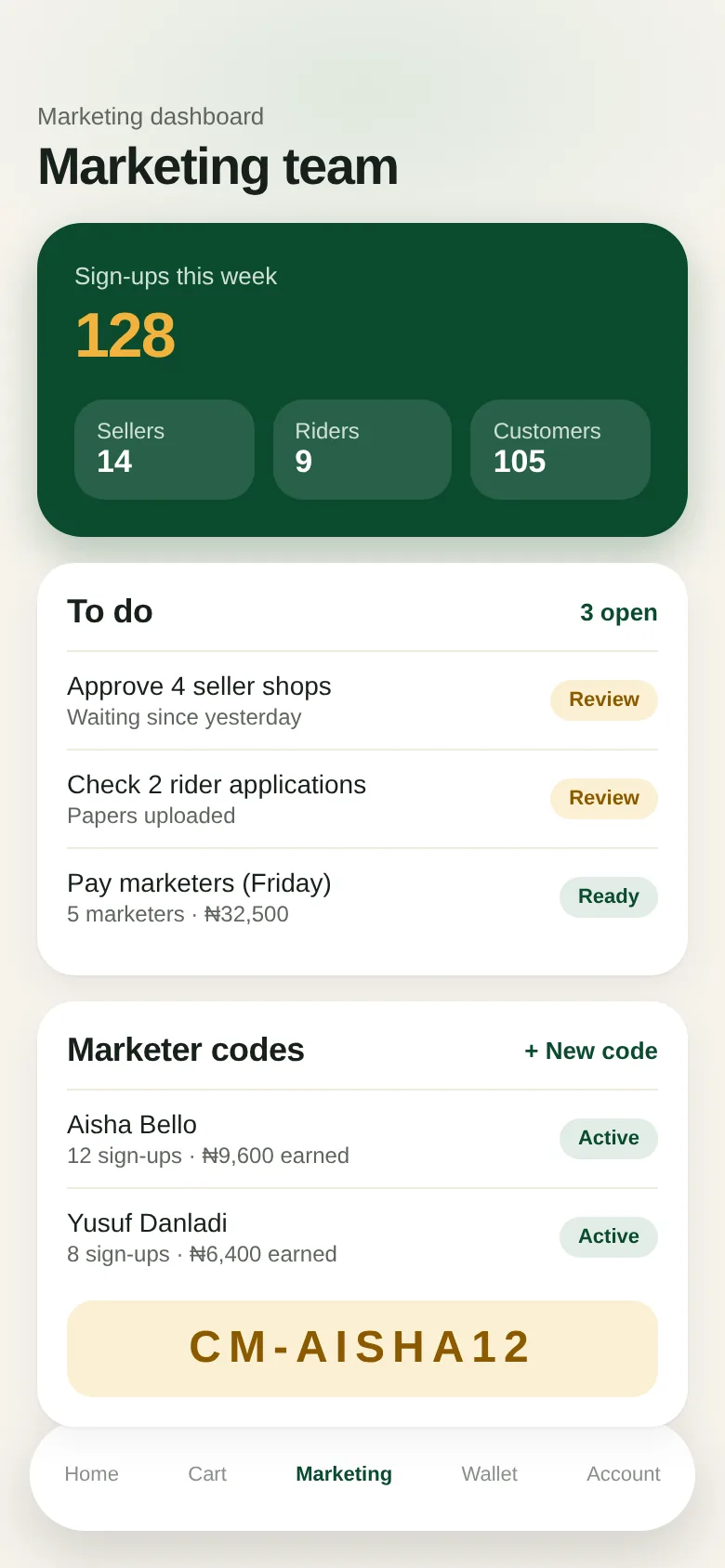Tap '12 sign-ups · ₦9,600 earned' detail

[208, 1156]
